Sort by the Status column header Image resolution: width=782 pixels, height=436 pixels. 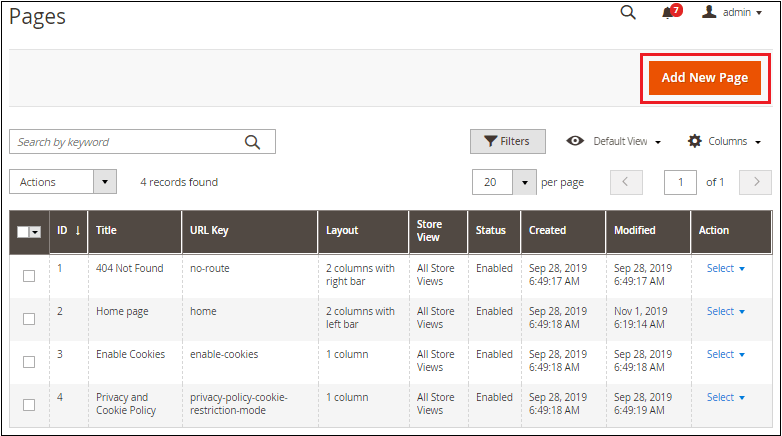(x=494, y=231)
